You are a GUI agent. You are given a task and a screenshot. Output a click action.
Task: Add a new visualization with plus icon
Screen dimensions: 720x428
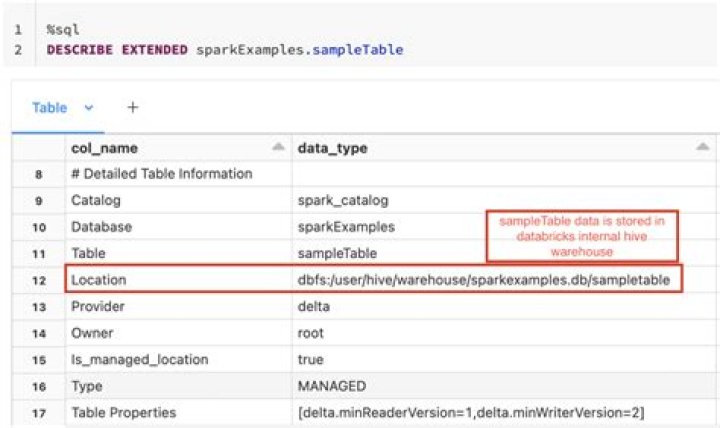pos(133,107)
